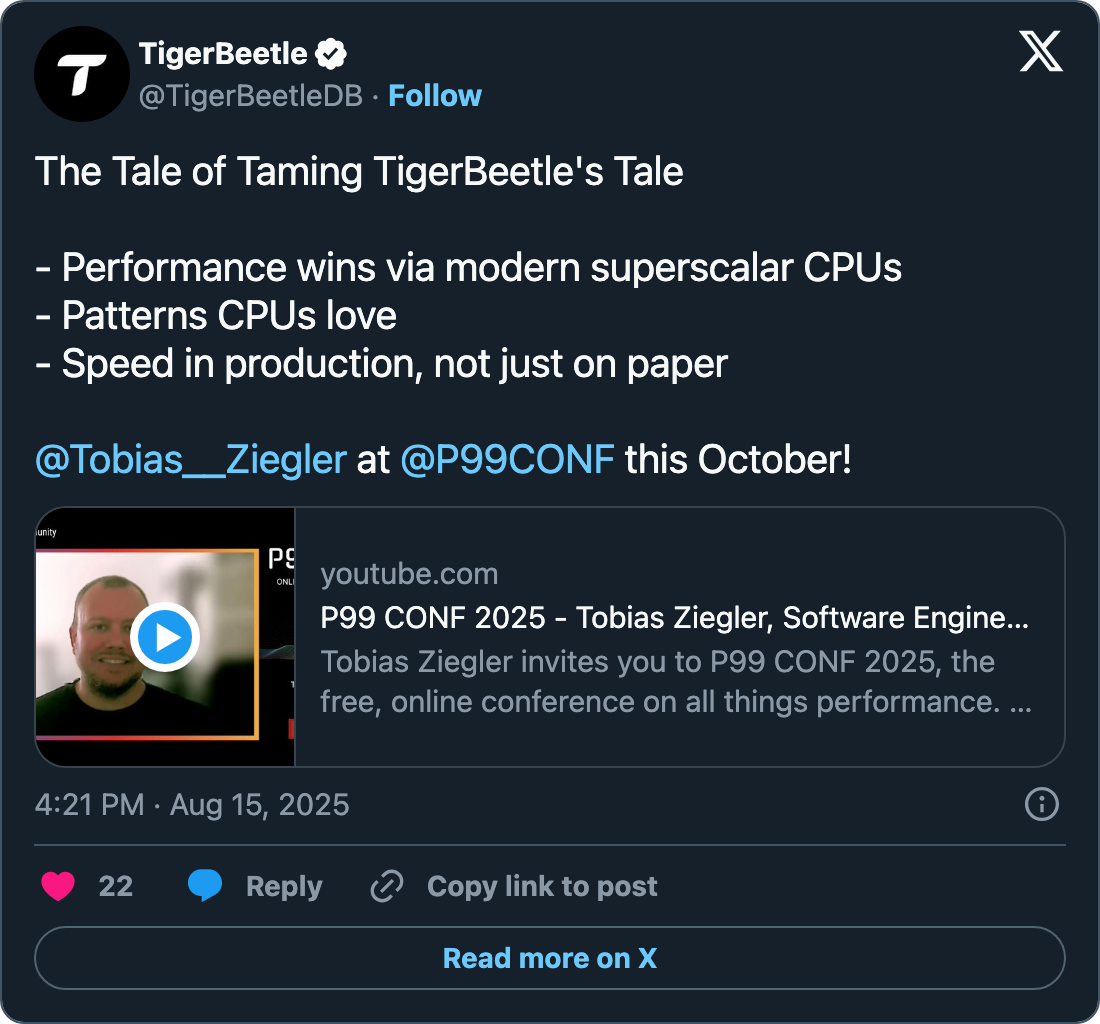
Task: Open the TigerBeetle display name
Action: pyautogui.click(x=223, y=53)
